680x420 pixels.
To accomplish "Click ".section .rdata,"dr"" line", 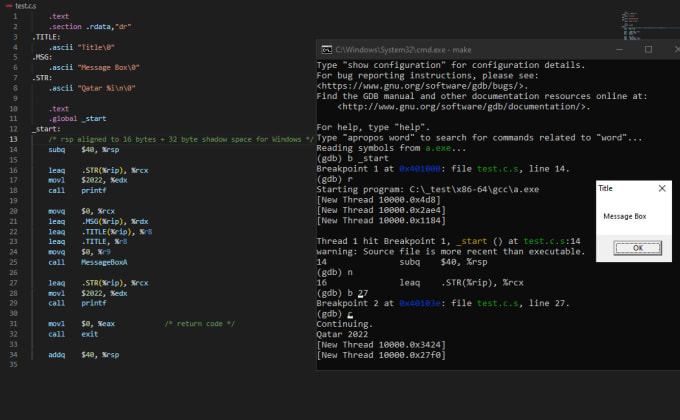I will point(90,27).
